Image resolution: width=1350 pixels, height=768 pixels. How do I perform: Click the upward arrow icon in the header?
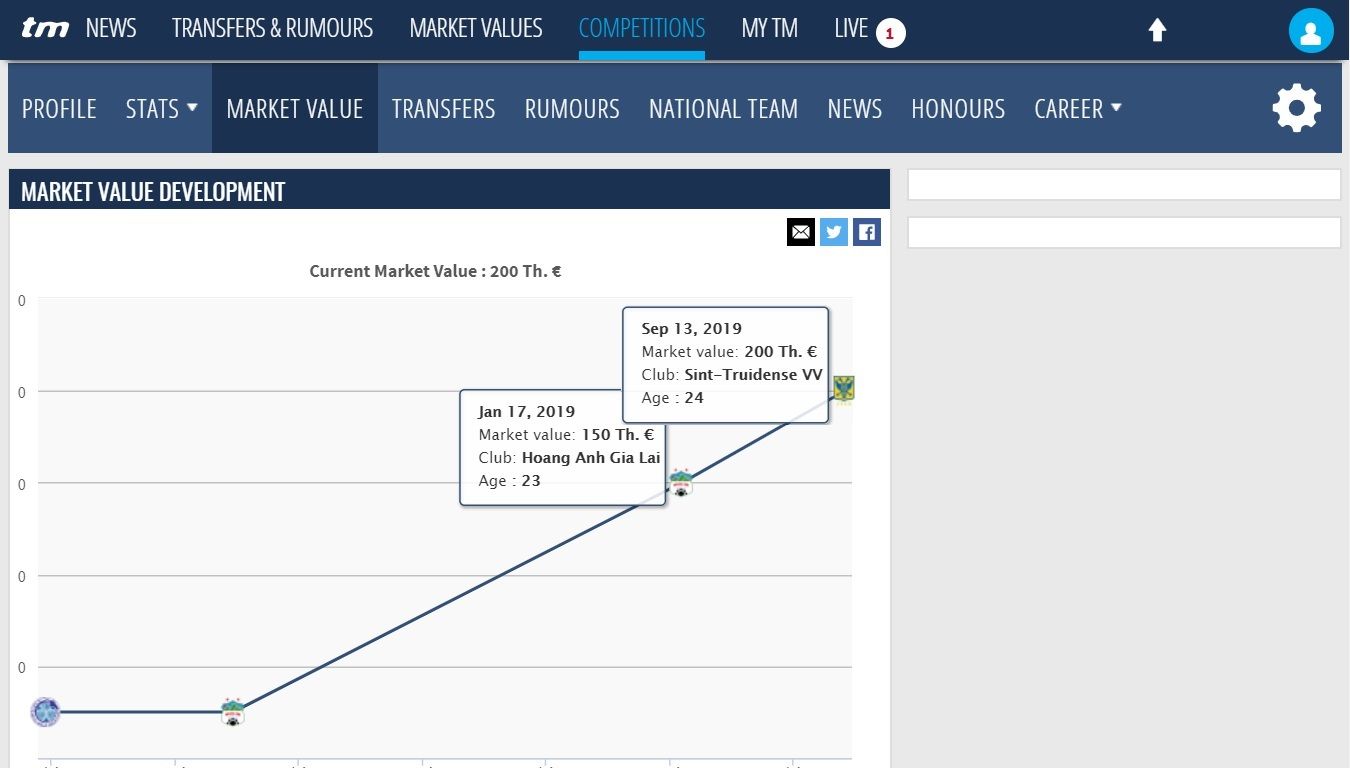click(1157, 30)
